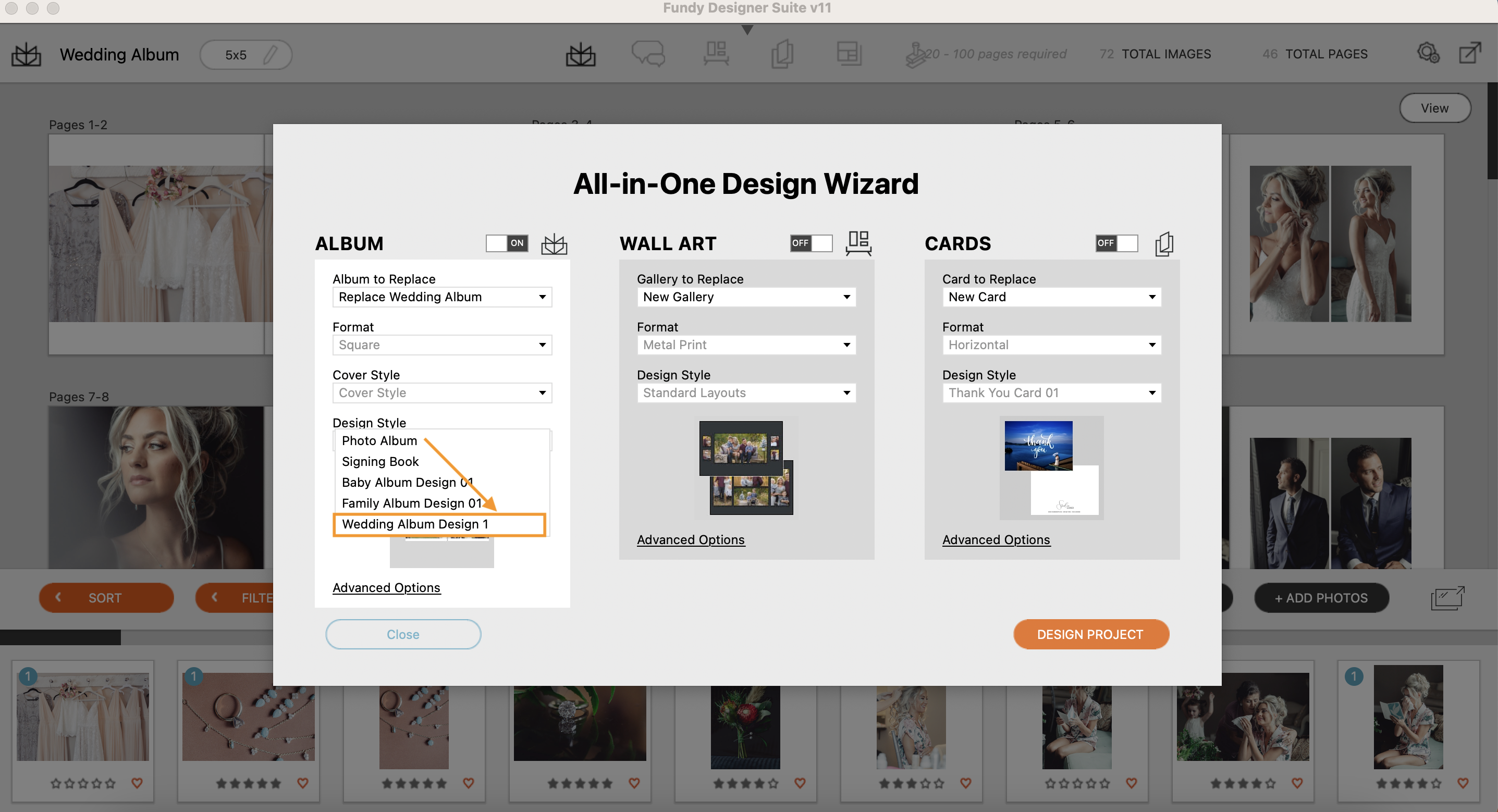This screenshot has height=812, width=1498.
Task: Open Album Advanced Options link
Action: coord(386,588)
